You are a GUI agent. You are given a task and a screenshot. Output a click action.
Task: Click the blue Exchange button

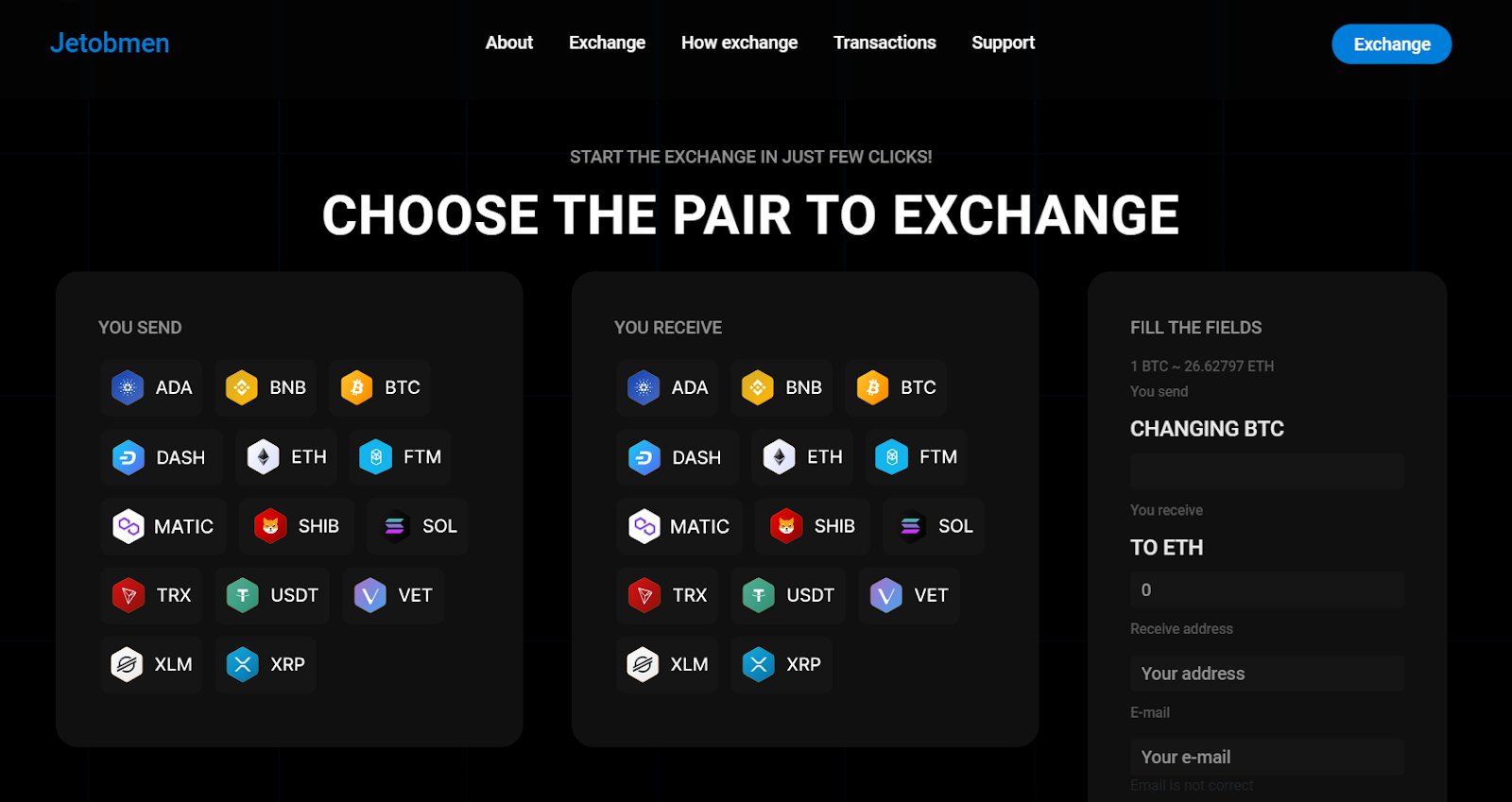click(x=1391, y=44)
